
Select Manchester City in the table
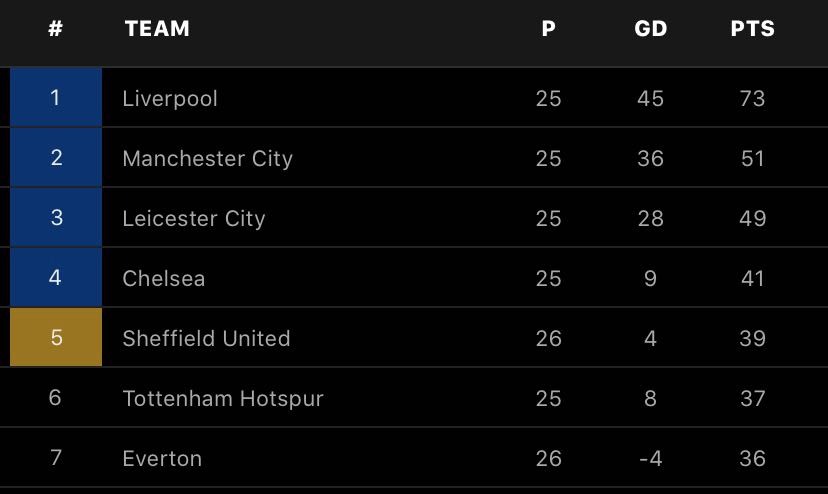(x=207, y=158)
